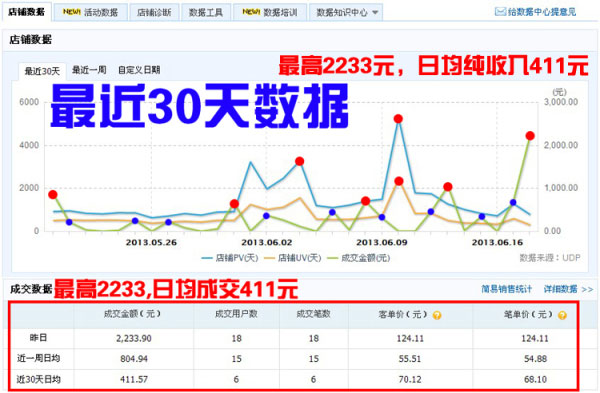Click the 给数据中心提意见 link

click(x=541, y=12)
